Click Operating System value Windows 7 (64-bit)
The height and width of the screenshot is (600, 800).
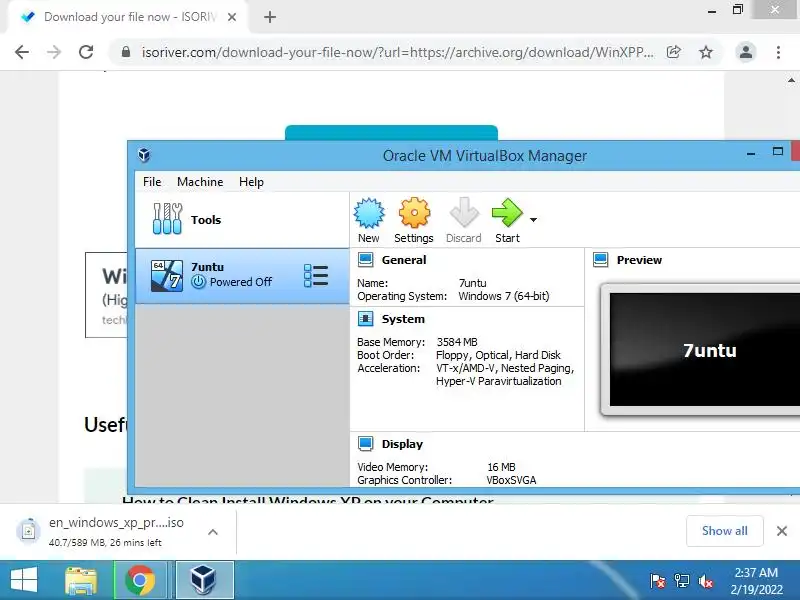coord(504,296)
